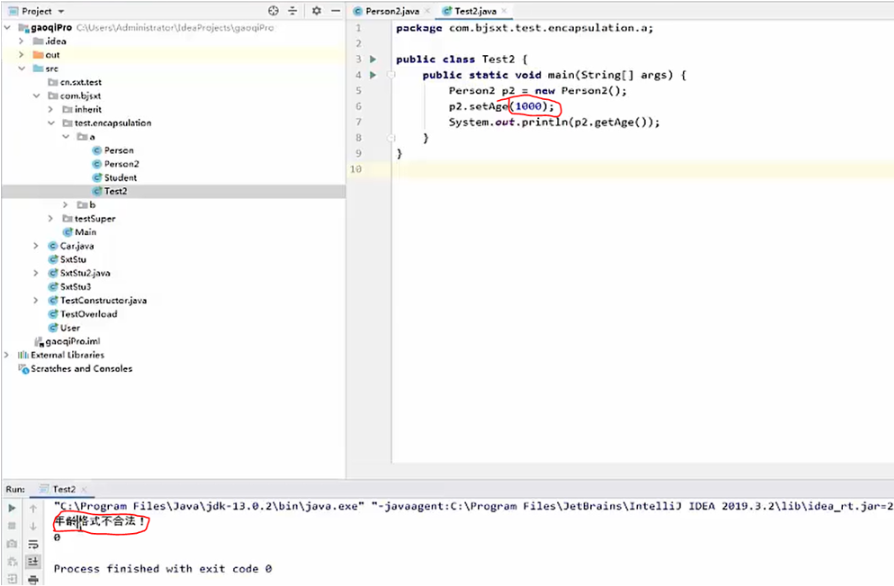Image resolution: width=894 pixels, height=586 pixels.
Task: Collapse the src folder
Action: pyautogui.click(x=22, y=68)
